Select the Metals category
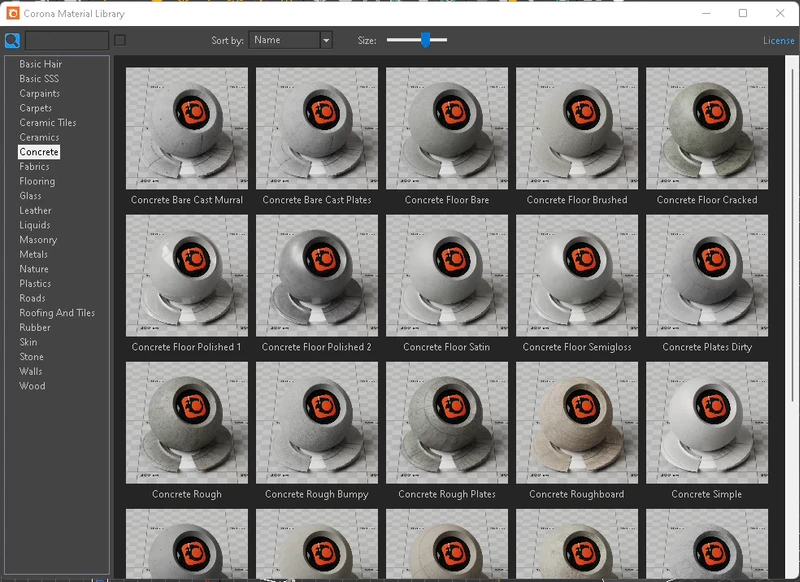 click(x=34, y=254)
